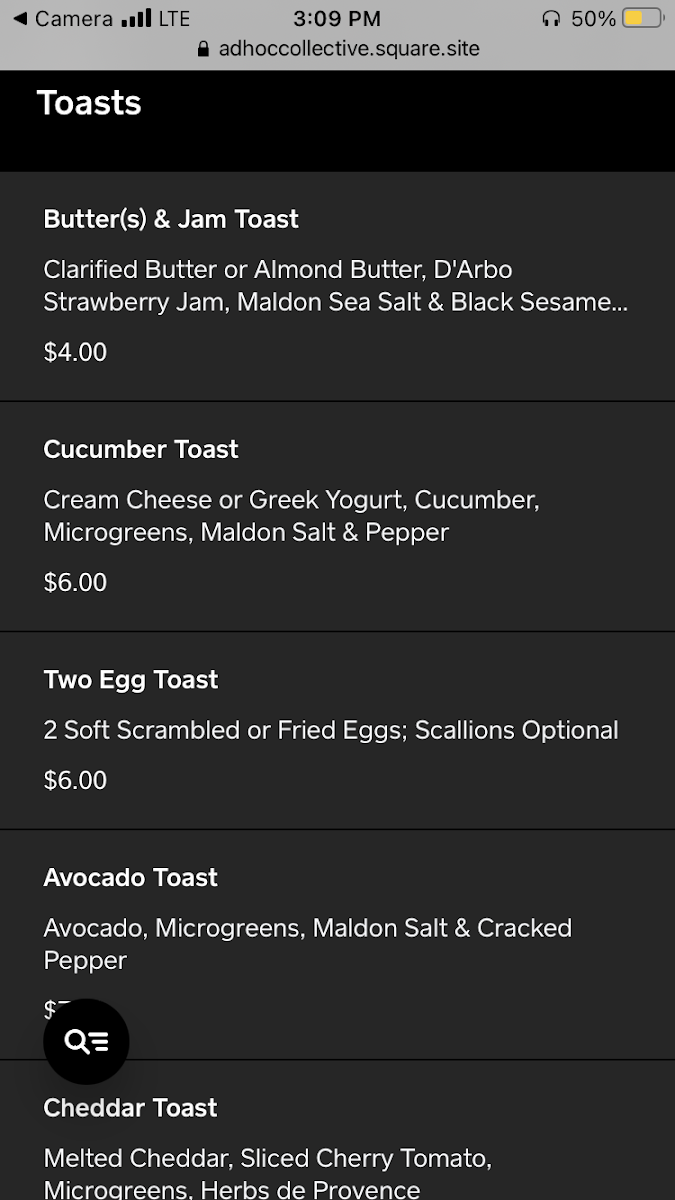675x1200 pixels.
Task: Click the padlock icon in the address bar
Action: (x=204, y=47)
